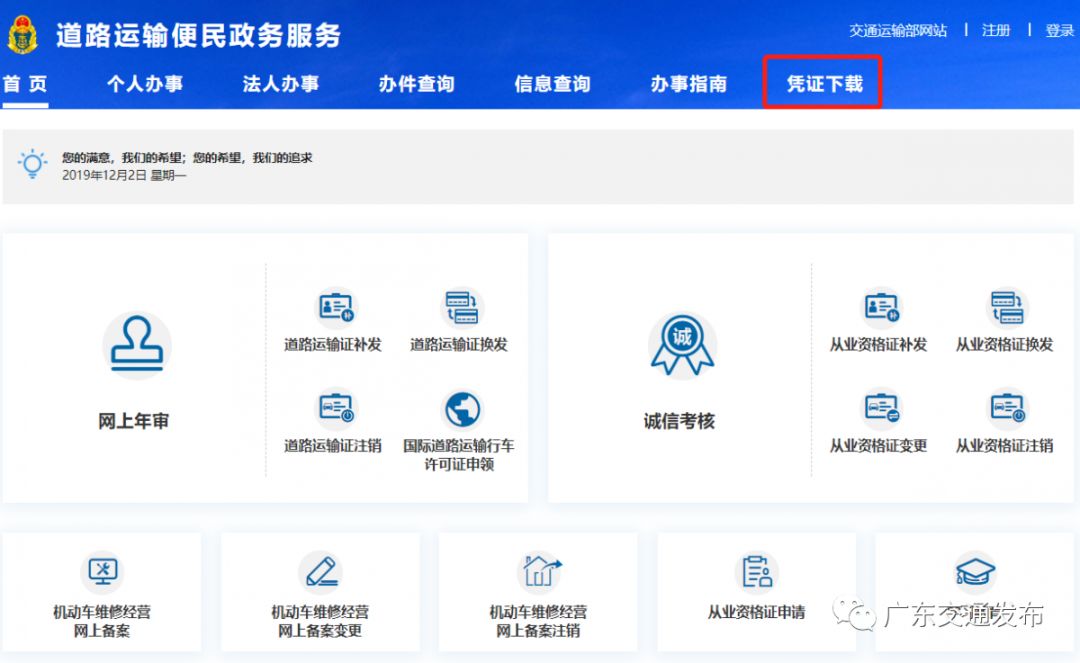Click the 国际道路运输行车许可证申领 globe icon

pos(461,408)
